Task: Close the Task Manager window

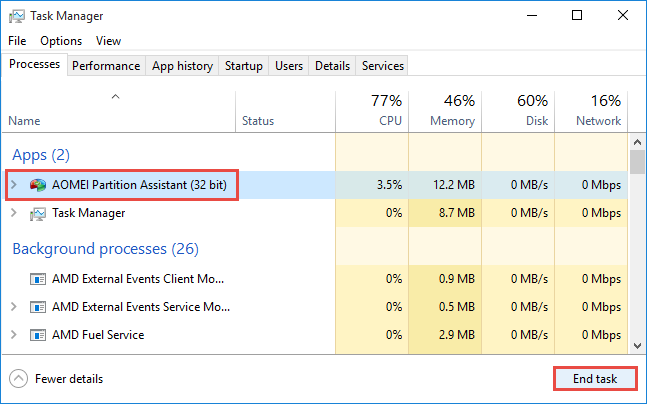Action: [x=623, y=16]
